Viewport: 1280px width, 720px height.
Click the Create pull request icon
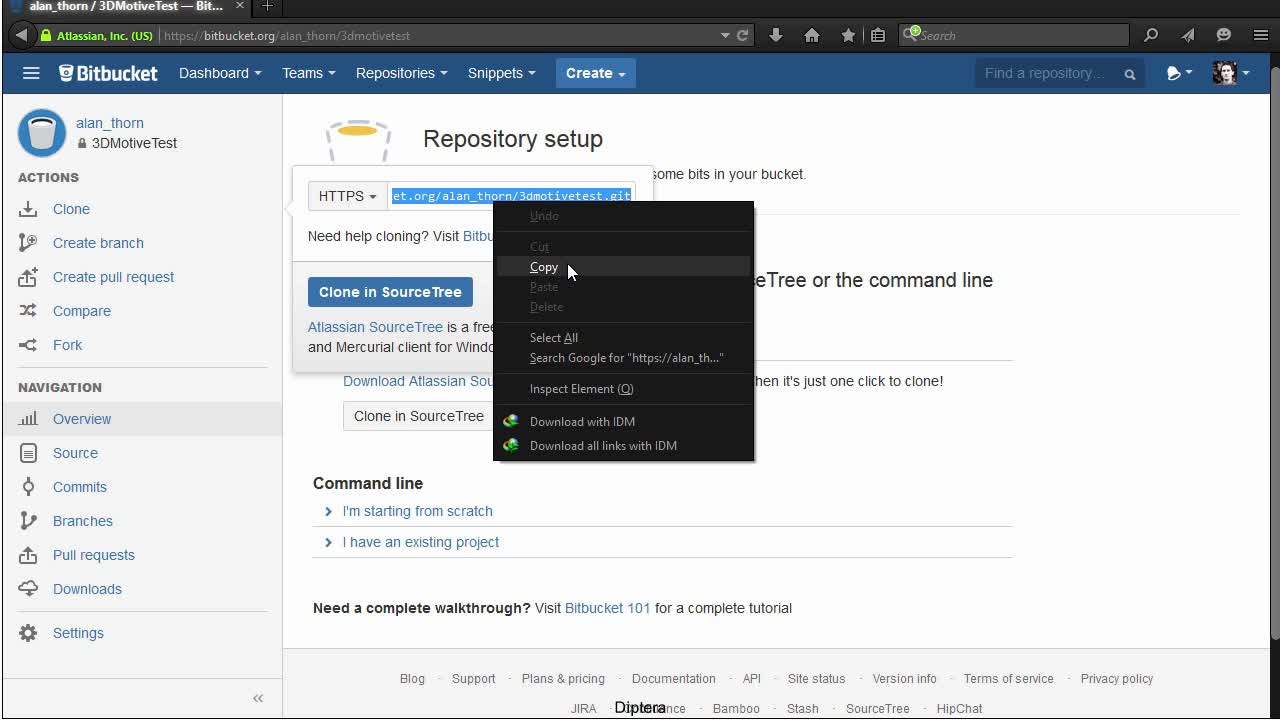[x=28, y=277]
